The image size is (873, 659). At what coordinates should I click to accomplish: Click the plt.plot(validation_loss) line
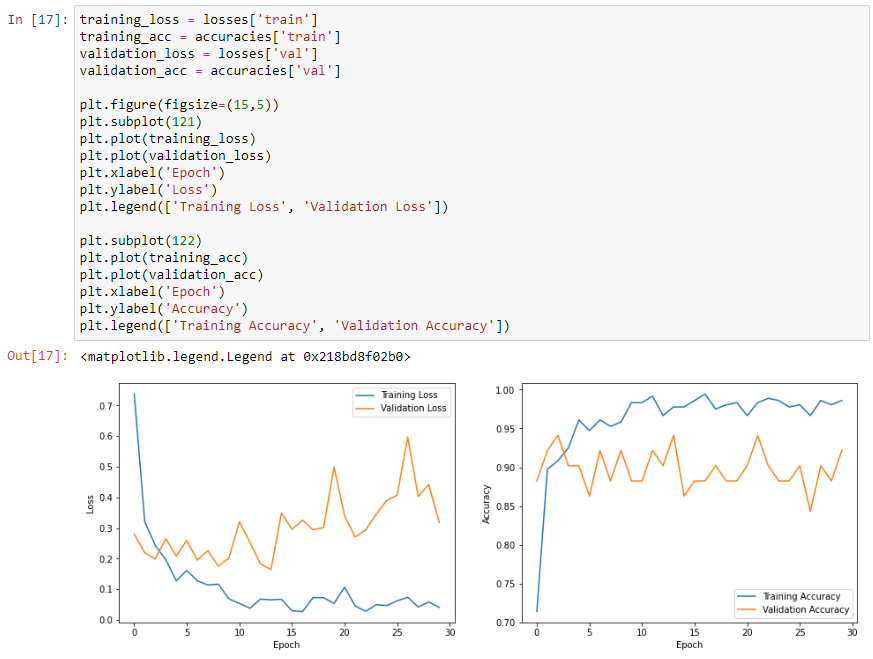[175, 156]
